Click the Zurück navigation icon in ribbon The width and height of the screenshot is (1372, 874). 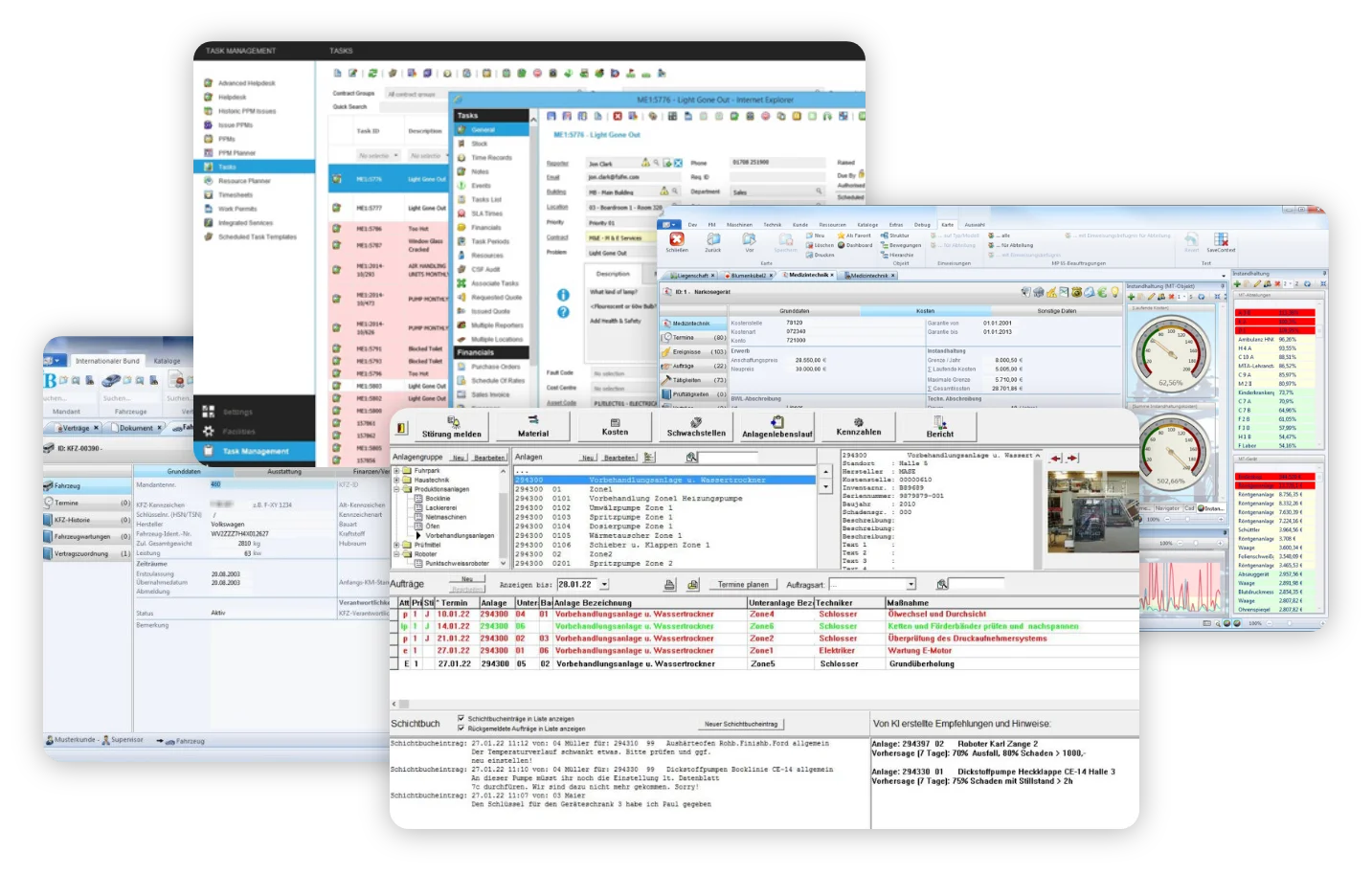coord(713,241)
